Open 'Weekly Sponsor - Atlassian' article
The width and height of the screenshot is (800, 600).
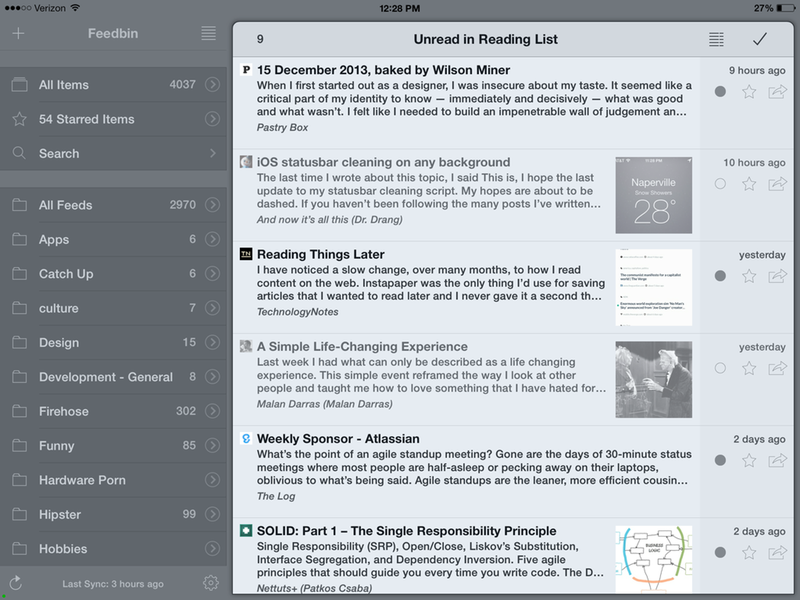point(338,439)
